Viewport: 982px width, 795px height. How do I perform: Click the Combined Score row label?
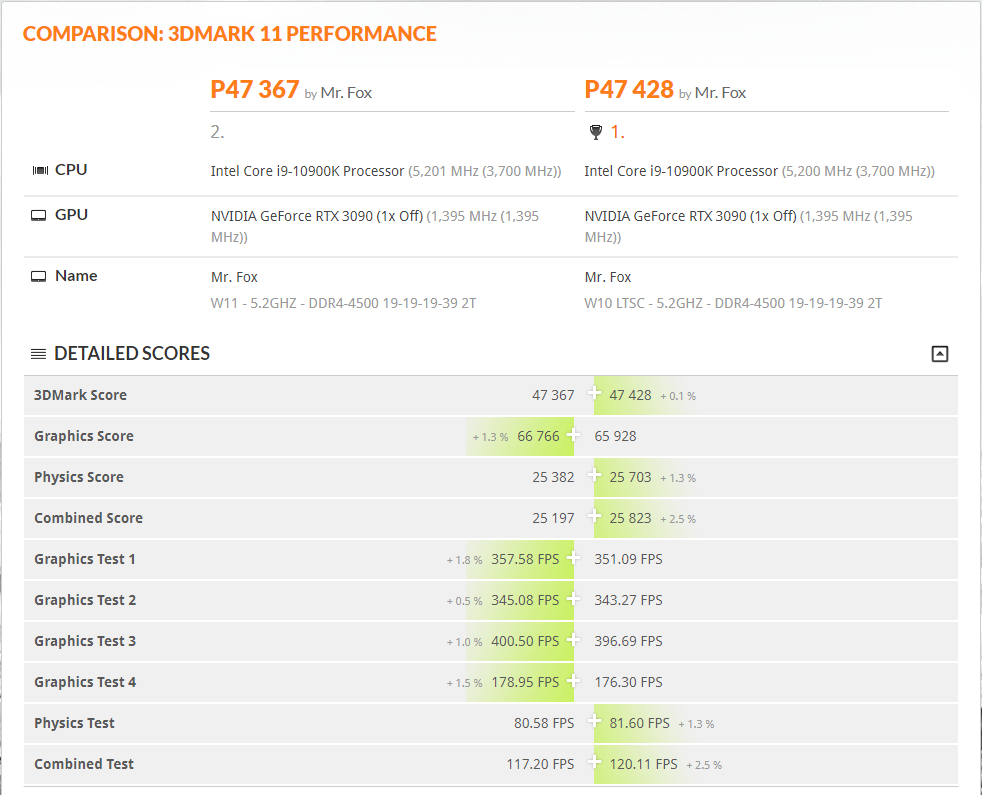tap(88, 518)
